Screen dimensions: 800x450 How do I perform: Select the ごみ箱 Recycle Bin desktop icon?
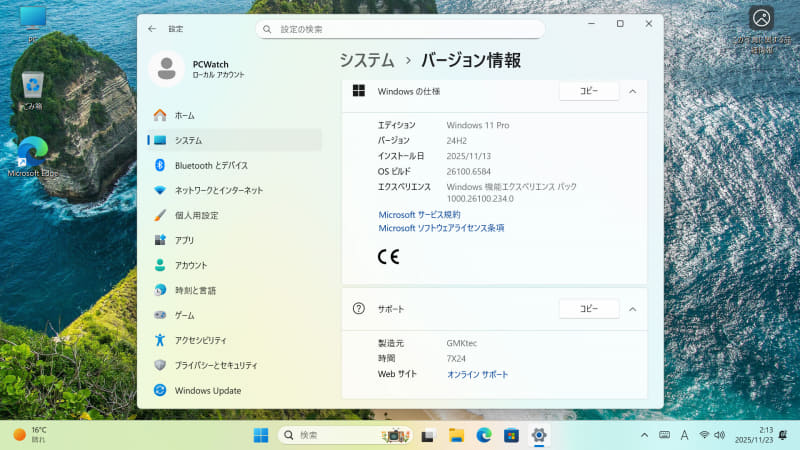(x=32, y=90)
